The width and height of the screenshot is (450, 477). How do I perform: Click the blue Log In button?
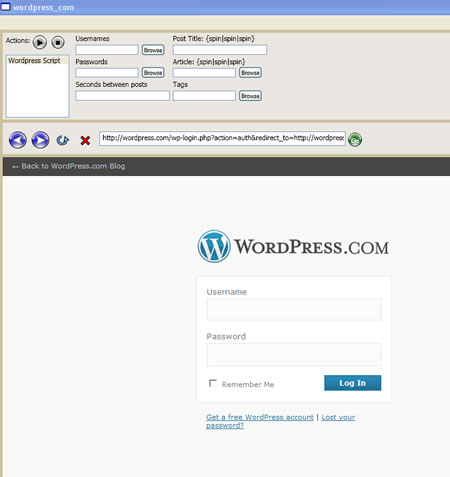point(352,383)
